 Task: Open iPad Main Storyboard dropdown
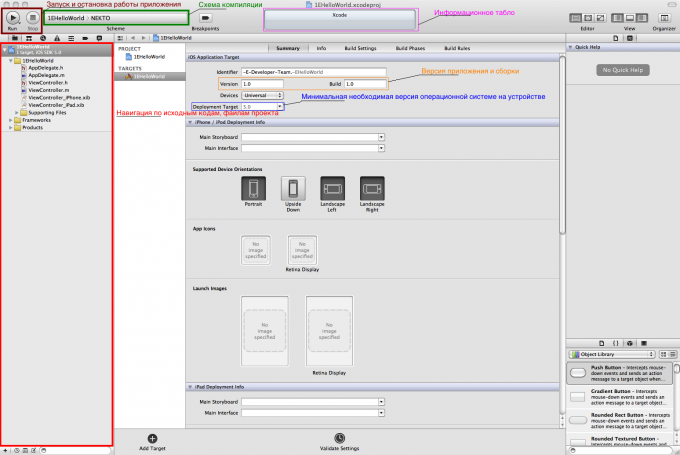[381, 402]
